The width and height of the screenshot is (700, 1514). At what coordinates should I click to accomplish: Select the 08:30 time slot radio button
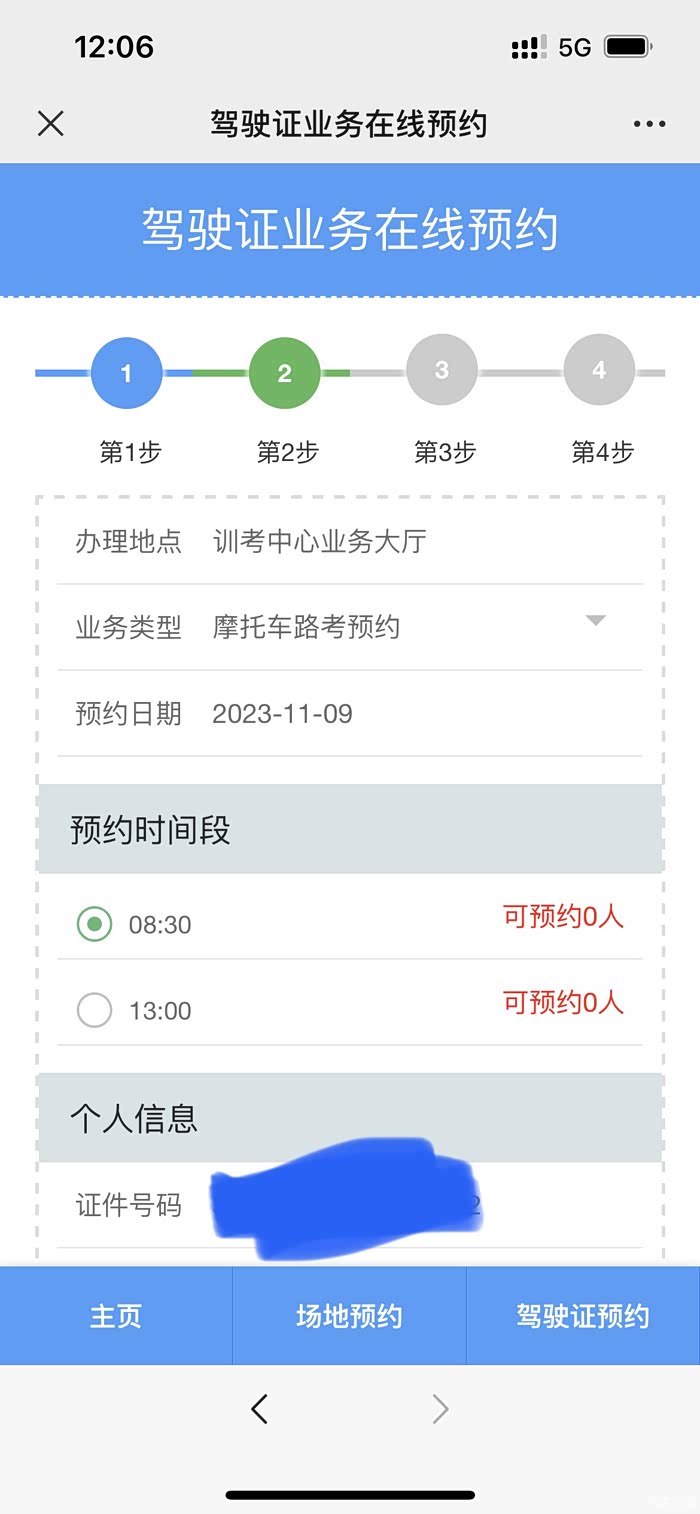click(x=94, y=924)
